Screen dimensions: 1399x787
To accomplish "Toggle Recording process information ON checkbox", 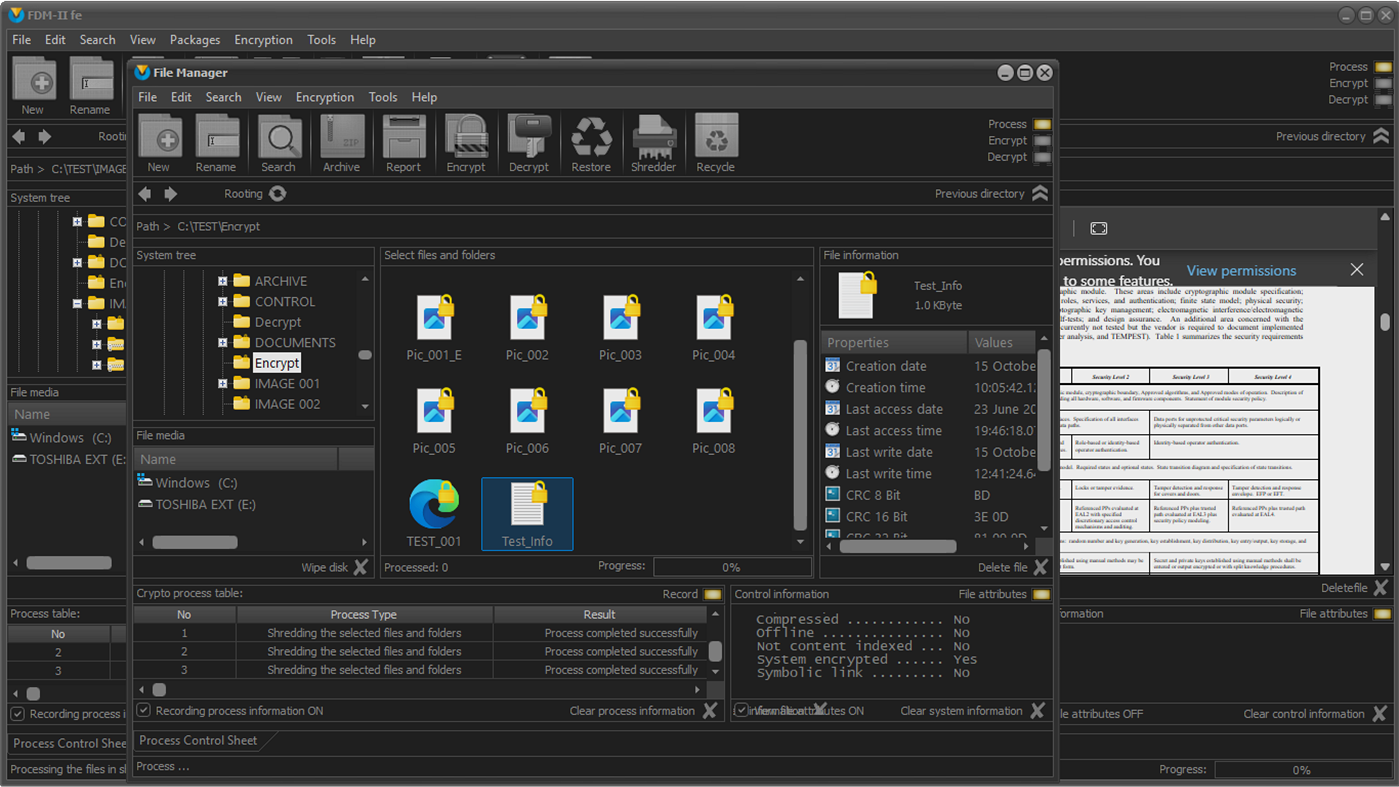I will [144, 711].
